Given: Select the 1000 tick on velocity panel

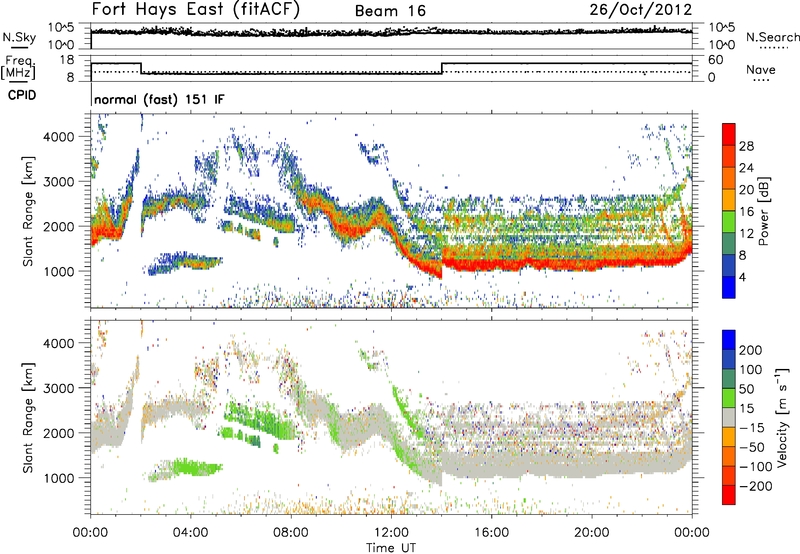Looking at the screenshot, I should [x=59, y=478].
